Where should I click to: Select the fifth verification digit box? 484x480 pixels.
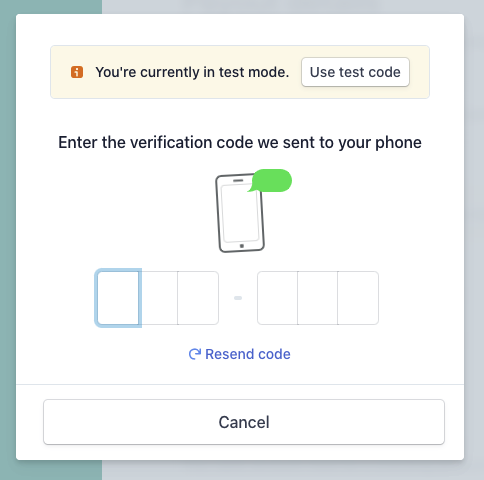point(318,298)
